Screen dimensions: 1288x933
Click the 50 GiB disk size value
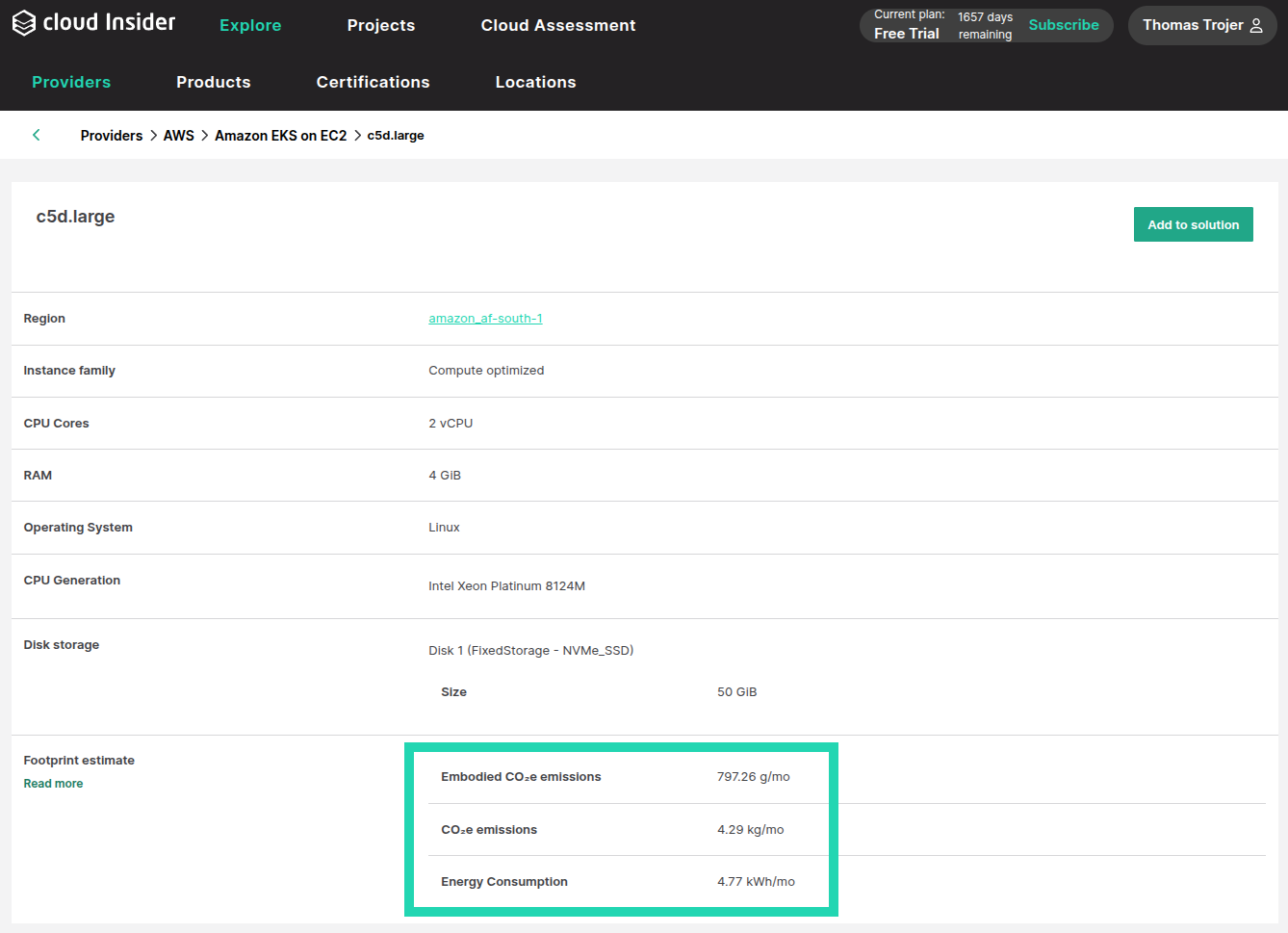click(x=737, y=692)
